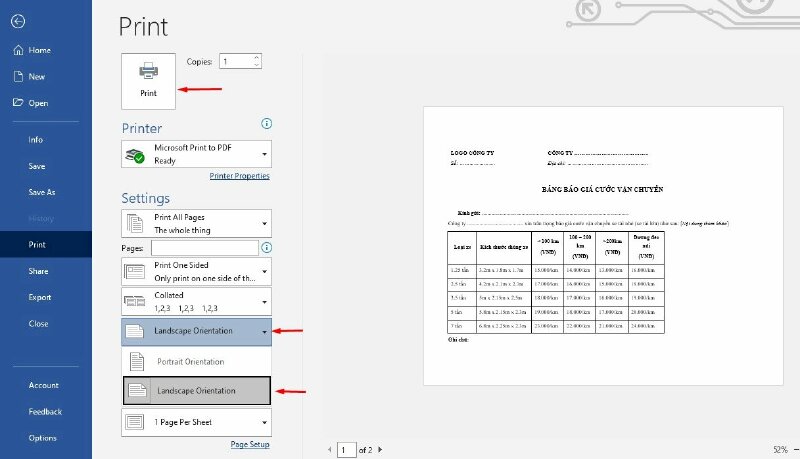800x459 pixels.
Task: Click the Copies number stepper
Action: (257, 61)
